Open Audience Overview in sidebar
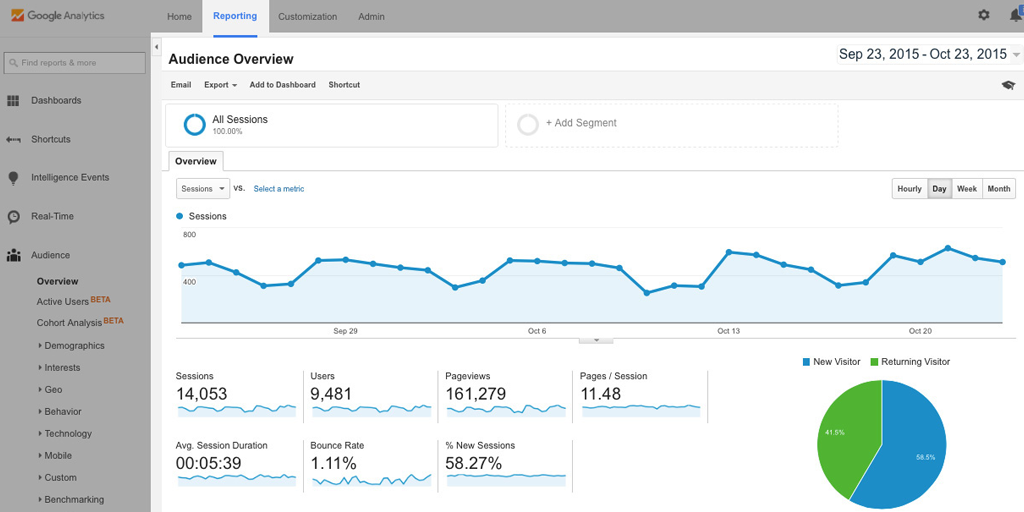The width and height of the screenshot is (1024, 512). pyautogui.click(x=57, y=281)
